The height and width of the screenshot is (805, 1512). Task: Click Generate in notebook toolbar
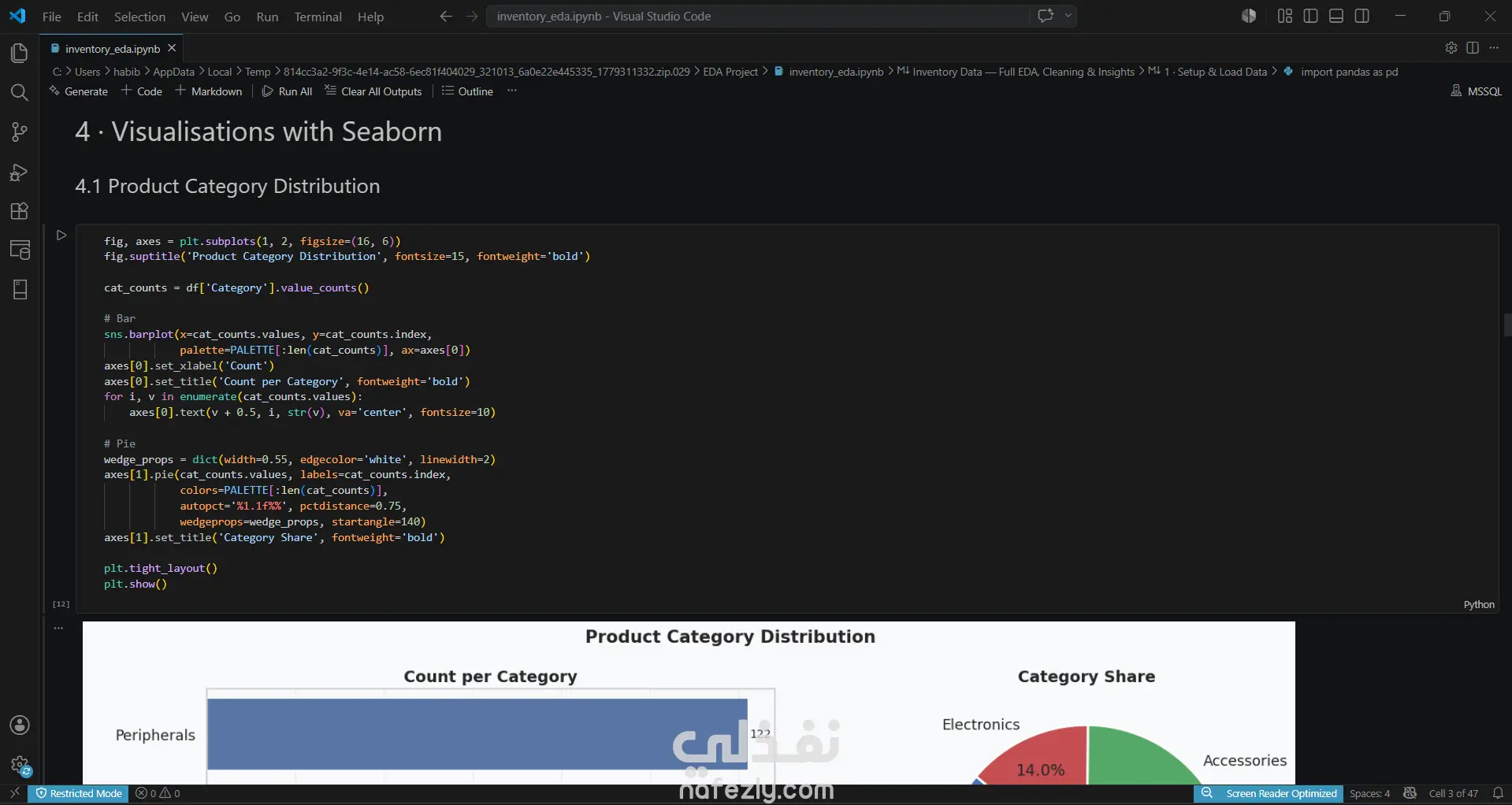tap(79, 91)
